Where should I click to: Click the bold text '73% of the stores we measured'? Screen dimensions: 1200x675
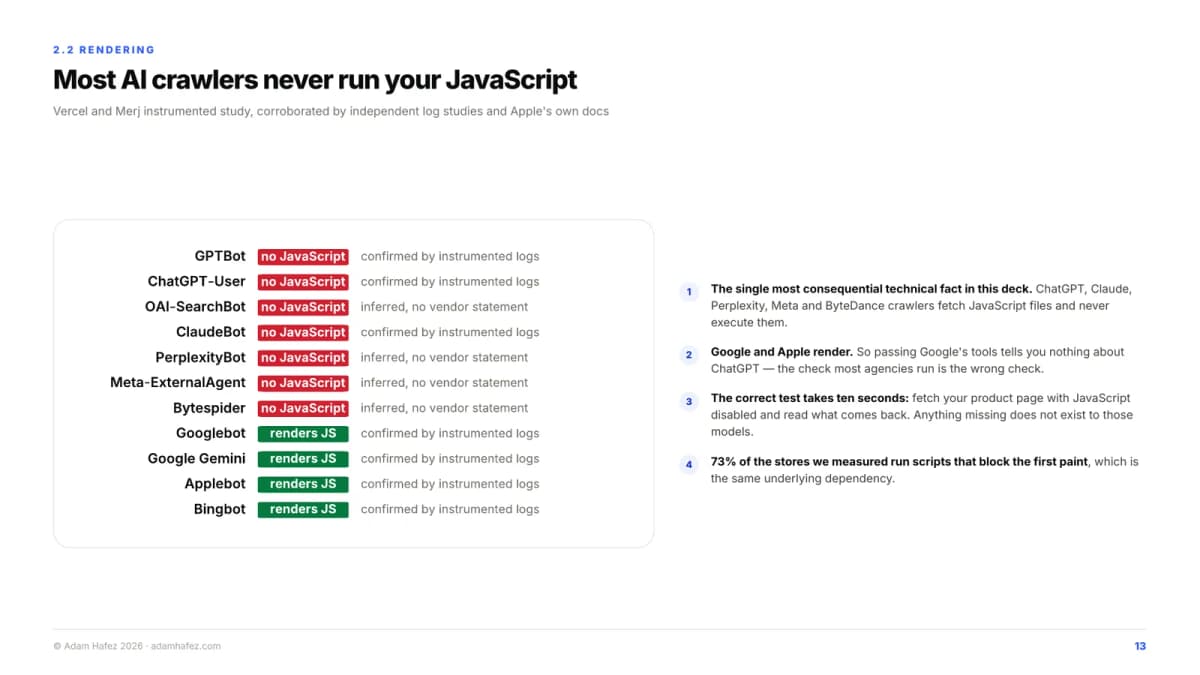click(795, 462)
